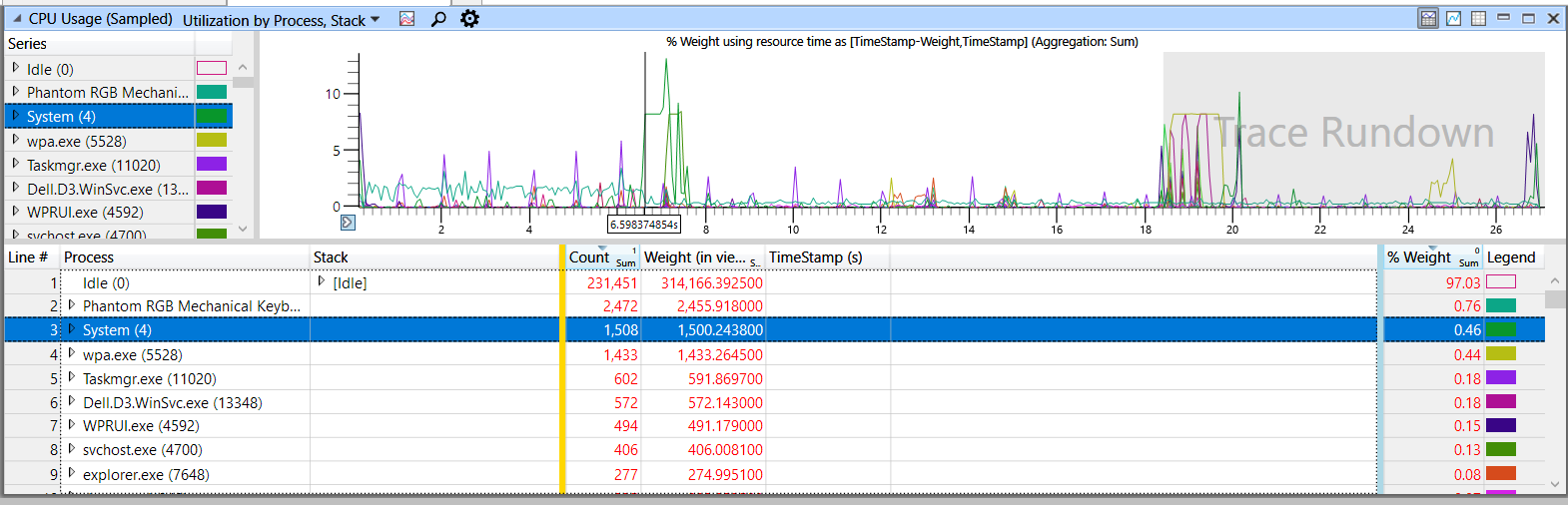Image resolution: width=1568 pixels, height=505 pixels.
Task: Expand wpa.exe (5528) series entry
Action: pos(16,140)
